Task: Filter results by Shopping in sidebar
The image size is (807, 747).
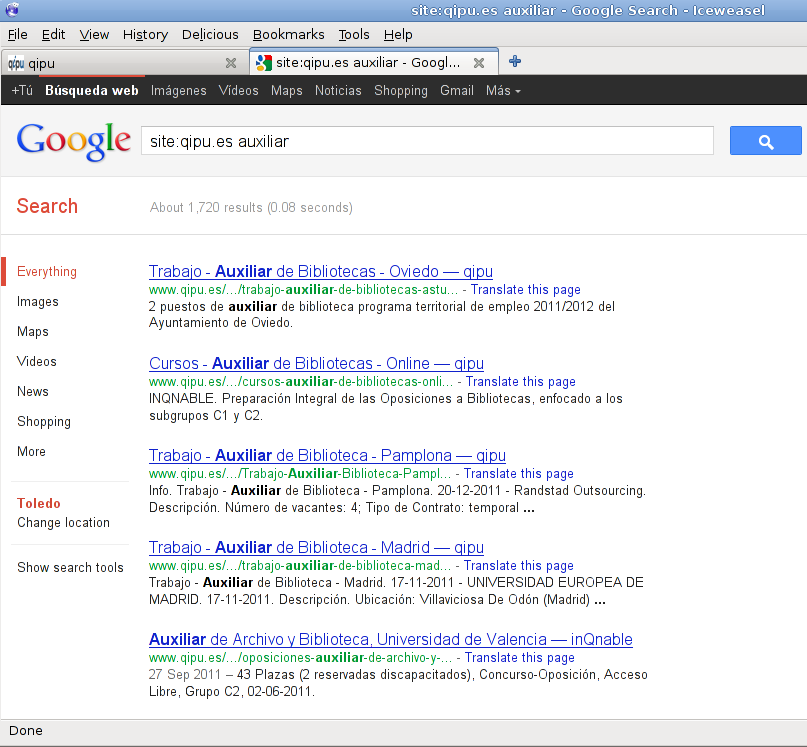Action: [x=44, y=422]
